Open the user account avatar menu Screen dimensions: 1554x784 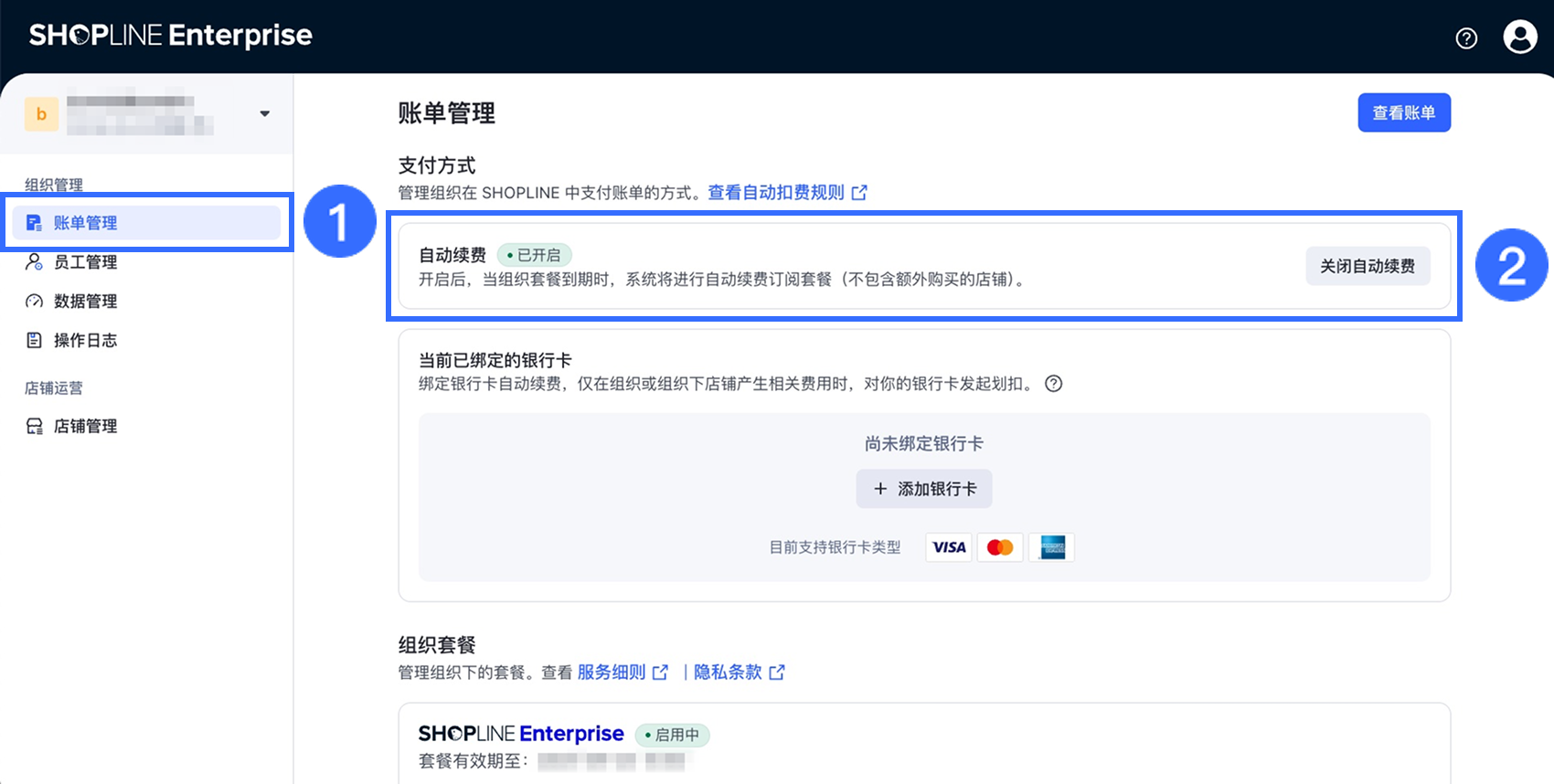point(1520,37)
